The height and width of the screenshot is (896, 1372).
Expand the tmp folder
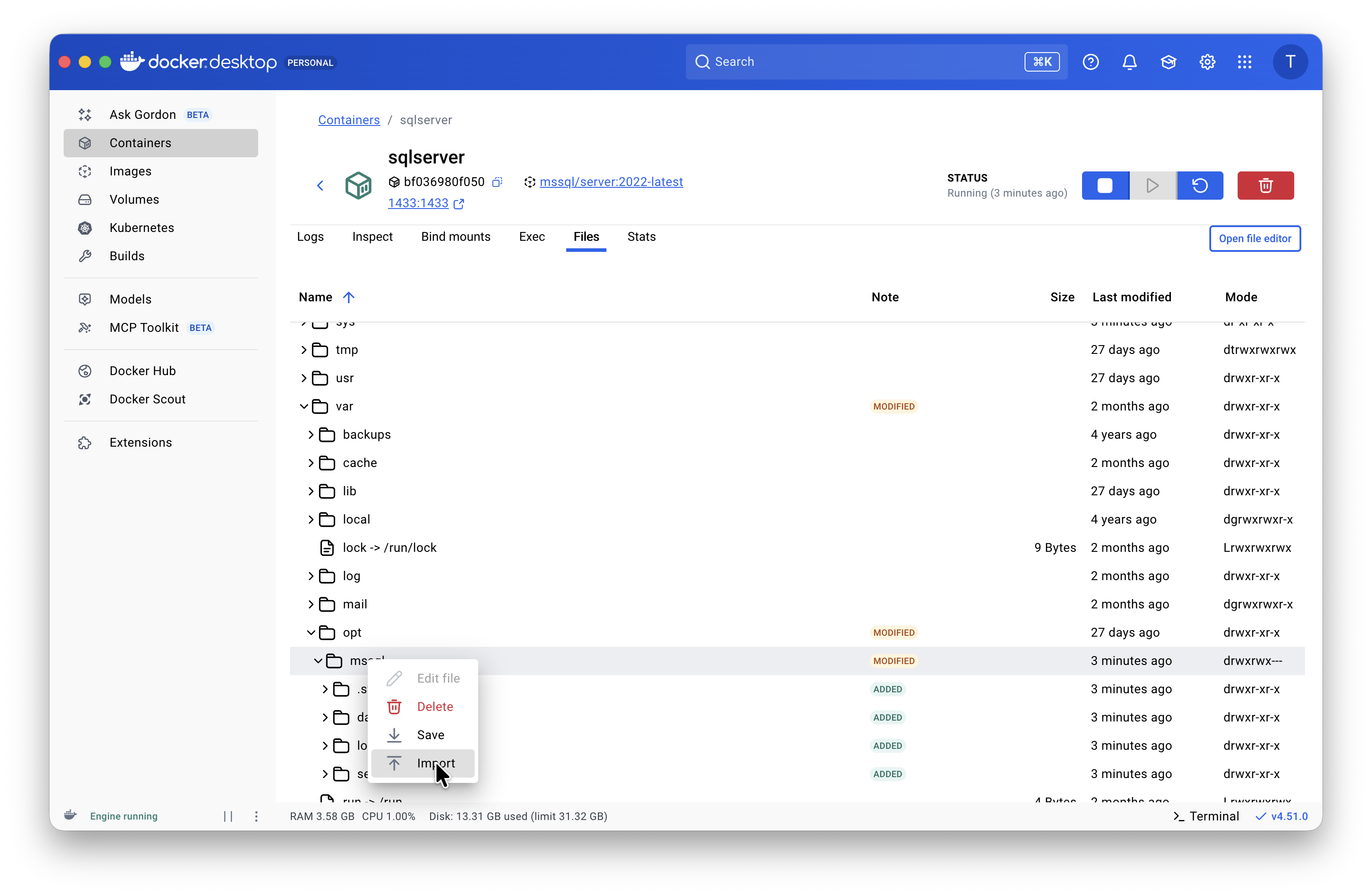point(304,350)
